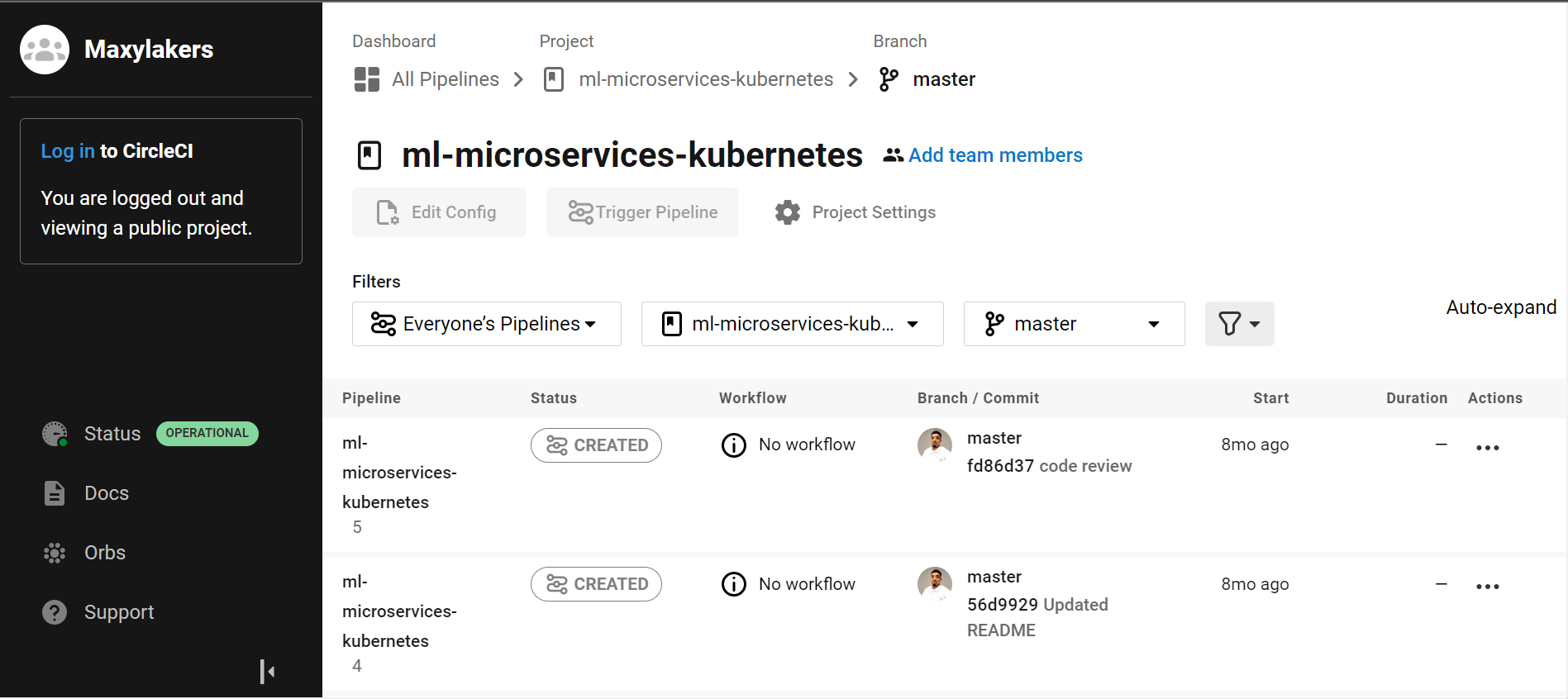Open actions ellipsis for pipeline 5

[1487, 448]
